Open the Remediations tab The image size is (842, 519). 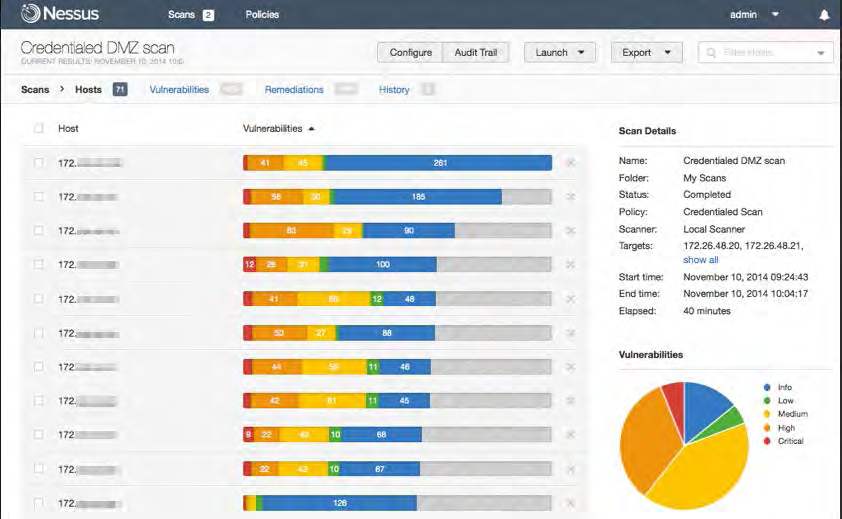(x=294, y=90)
